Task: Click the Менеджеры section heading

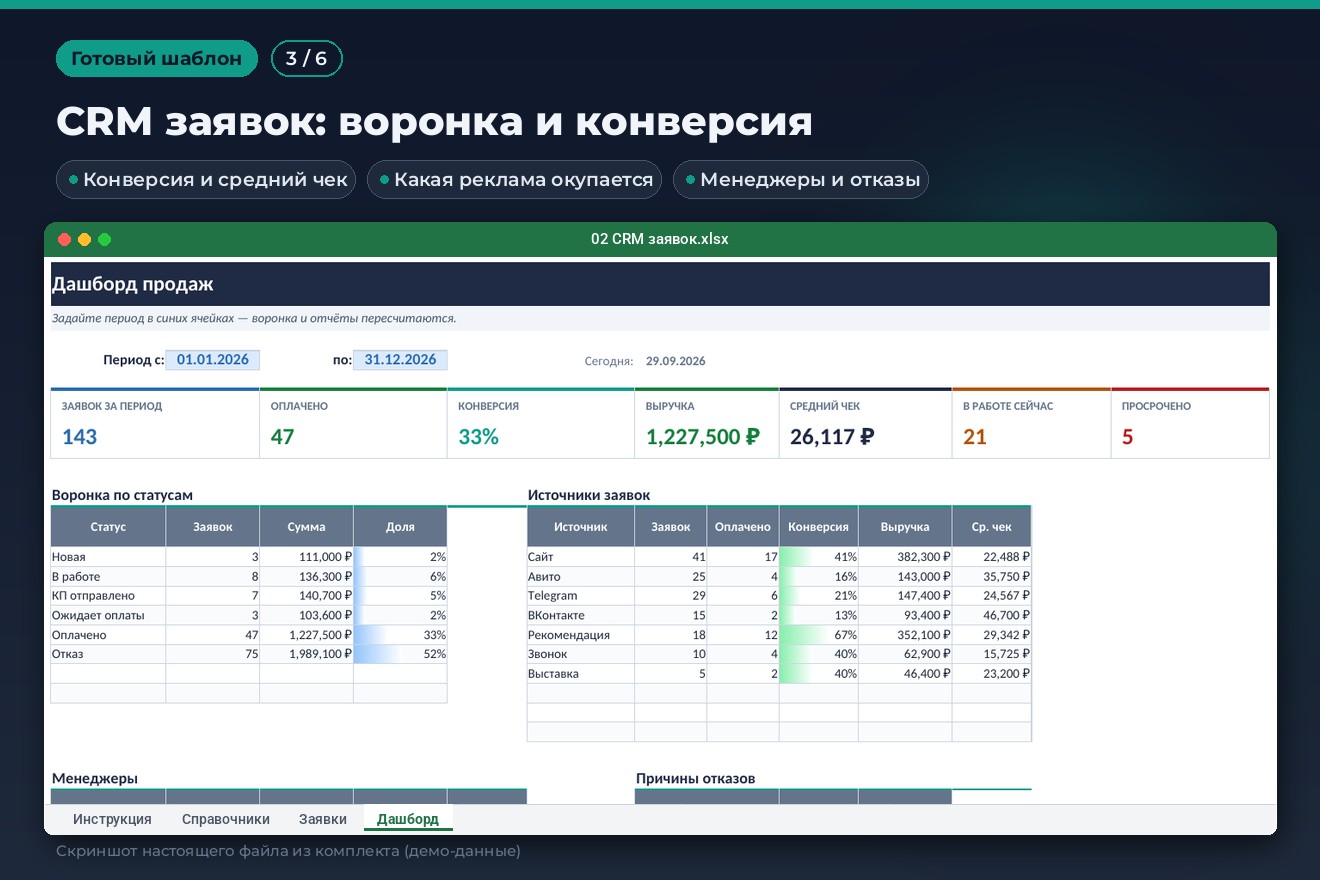Action: coord(95,778)
